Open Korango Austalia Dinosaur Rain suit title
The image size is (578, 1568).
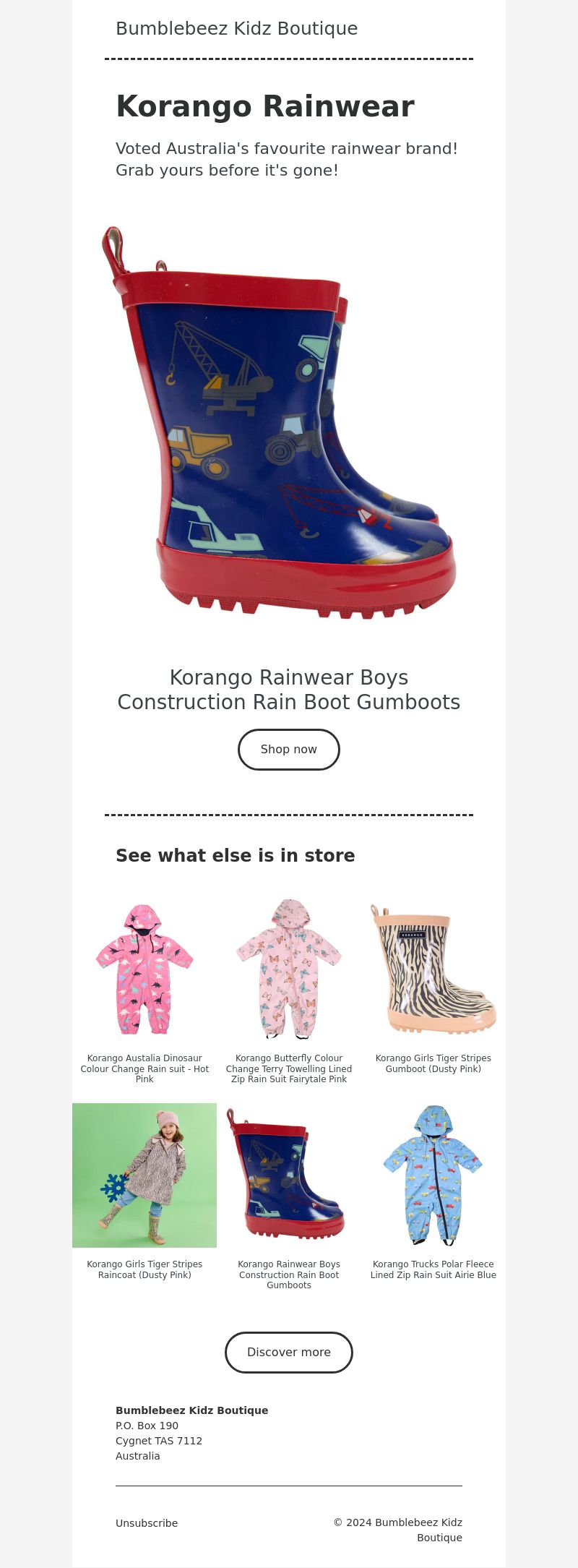(144, 1068)
